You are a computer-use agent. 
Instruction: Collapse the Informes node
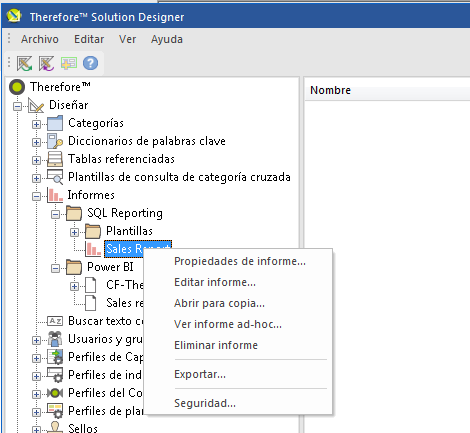click(36, 196)
